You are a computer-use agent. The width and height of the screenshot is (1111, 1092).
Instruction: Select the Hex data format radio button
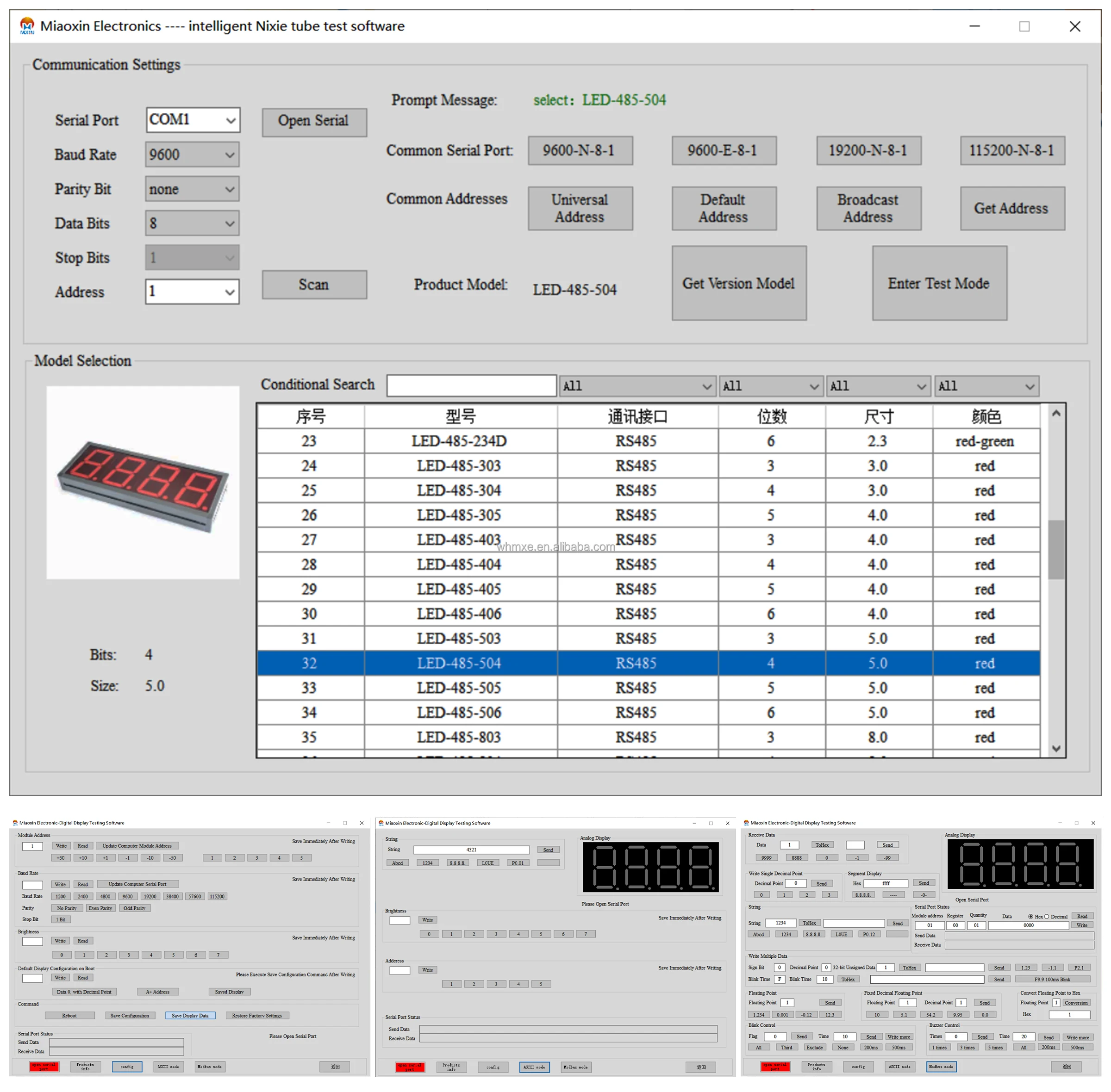(x=1030, y=917)
